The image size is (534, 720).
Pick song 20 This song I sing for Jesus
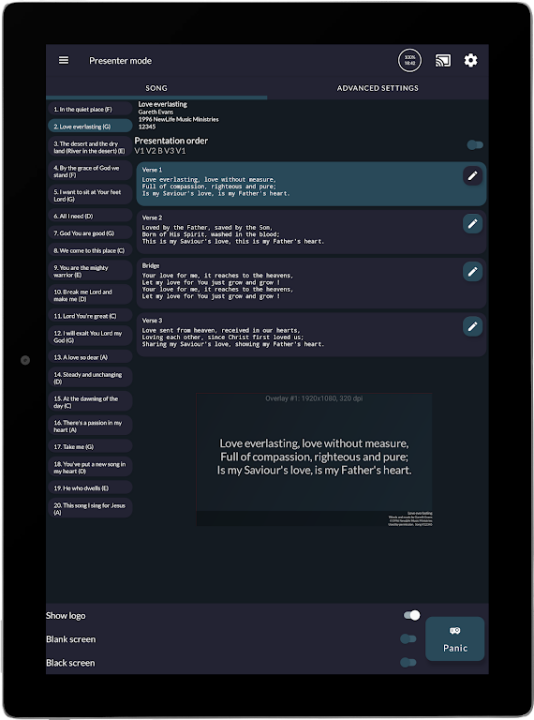pos(90,508)
